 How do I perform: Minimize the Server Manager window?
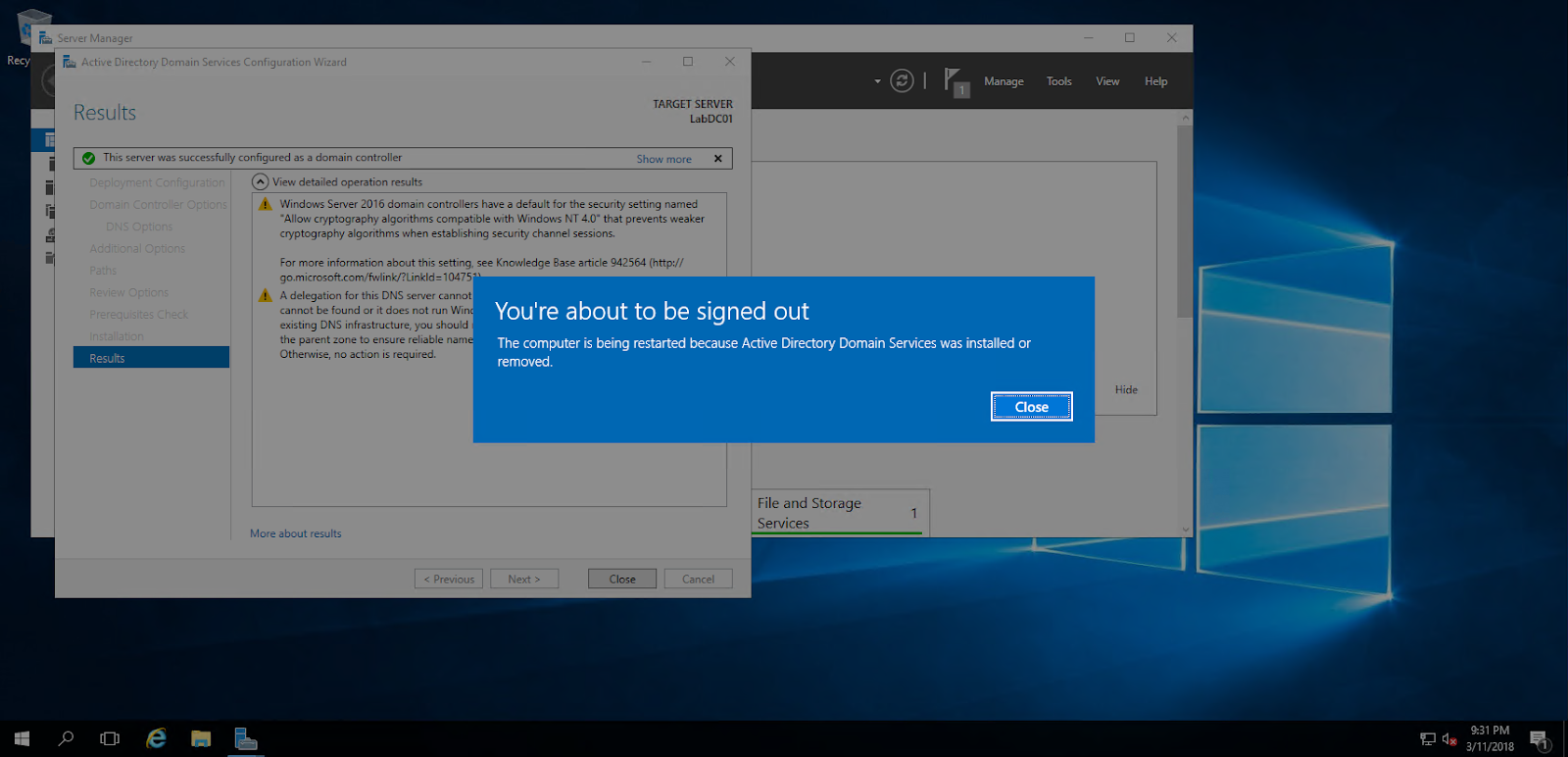(1088, 38)
